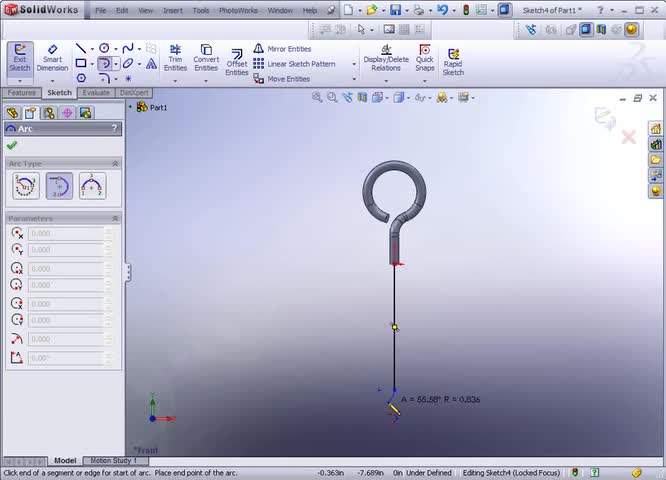The height and width of the screenshot is (480, 666).
Task: Toggle the cube view-mode icon beside Sketch4 title
Action: coord(504,10)
